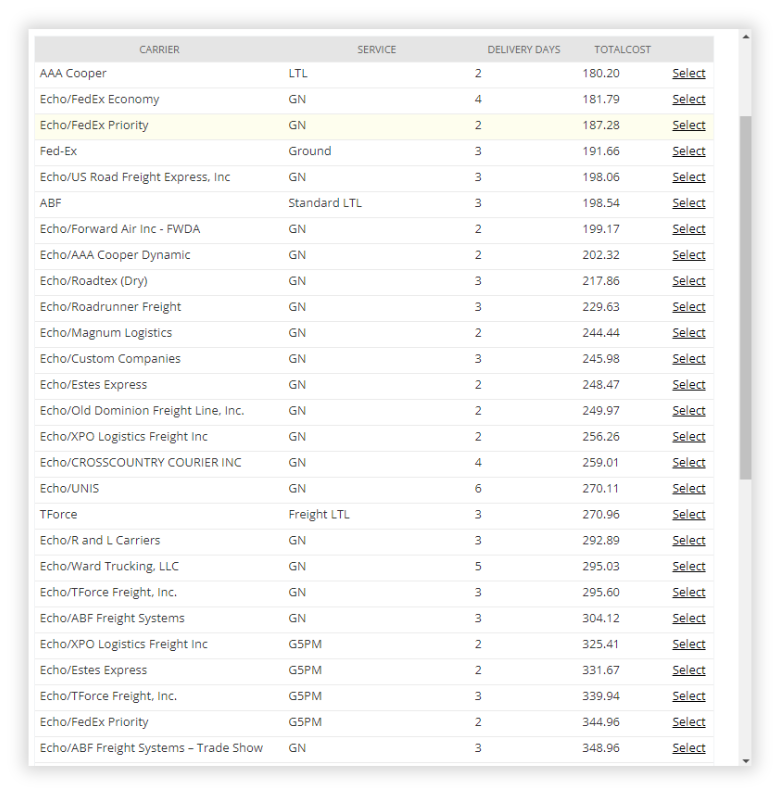Click the 'Ground' service cell
This screenshot has width=780, height=795.
310,151
